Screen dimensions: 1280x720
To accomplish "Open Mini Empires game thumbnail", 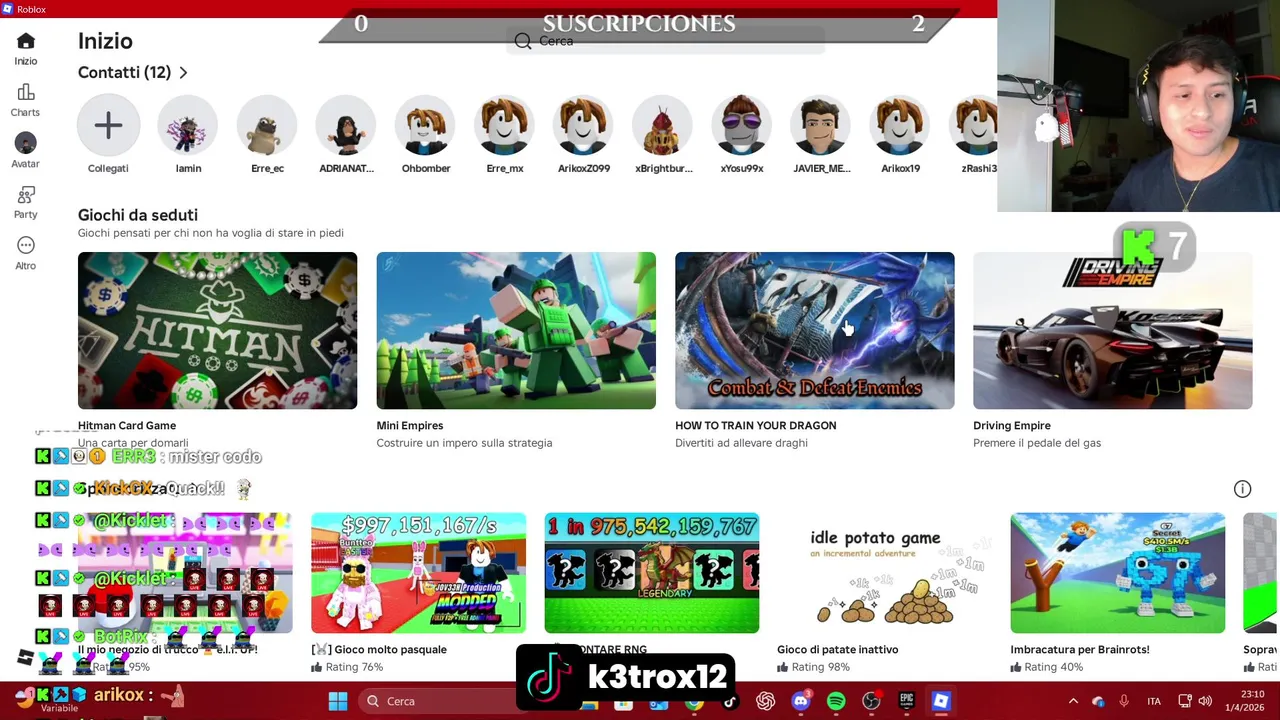I will coord(516,330).
